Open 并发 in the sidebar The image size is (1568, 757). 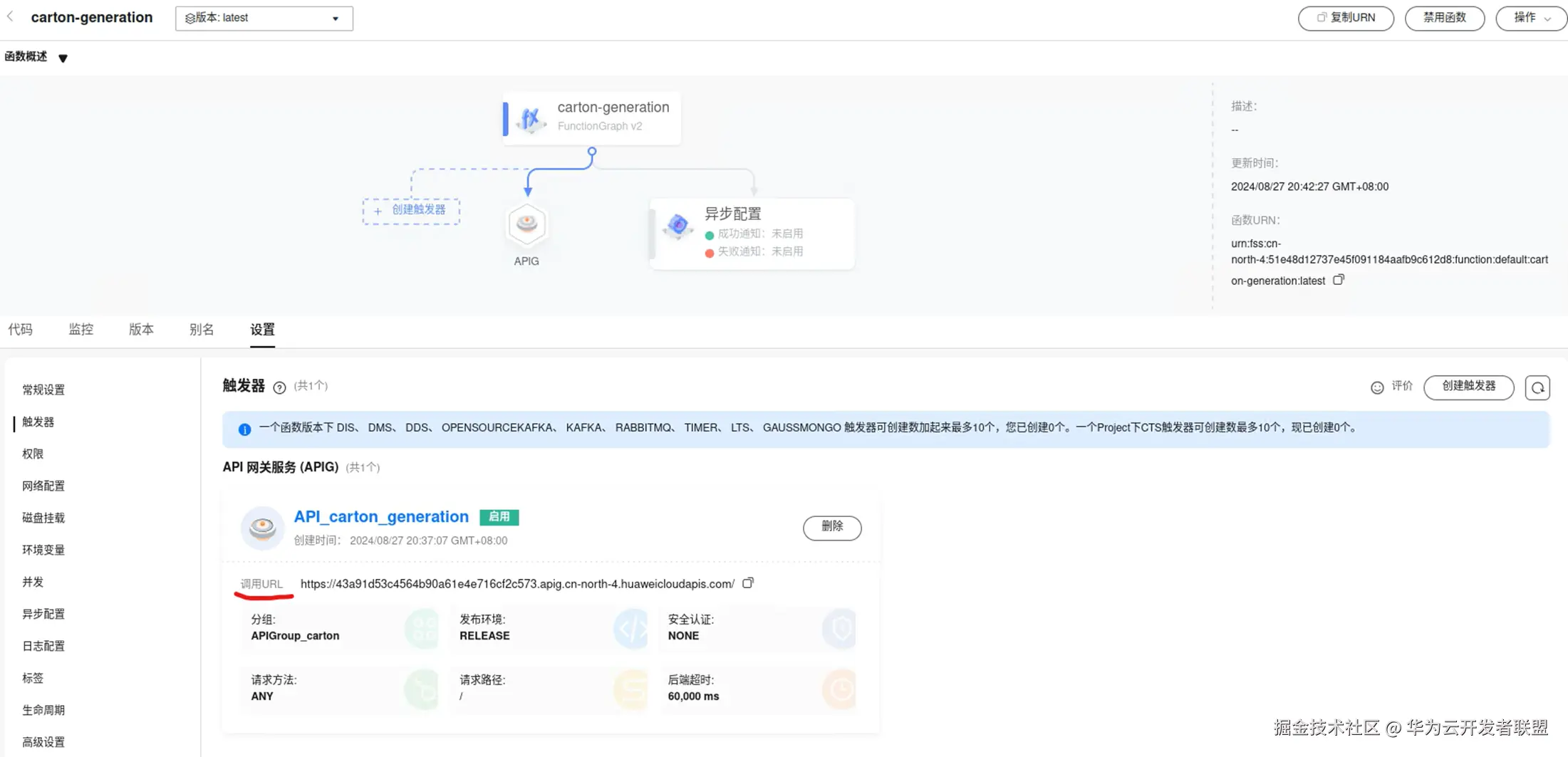(33, 582)
